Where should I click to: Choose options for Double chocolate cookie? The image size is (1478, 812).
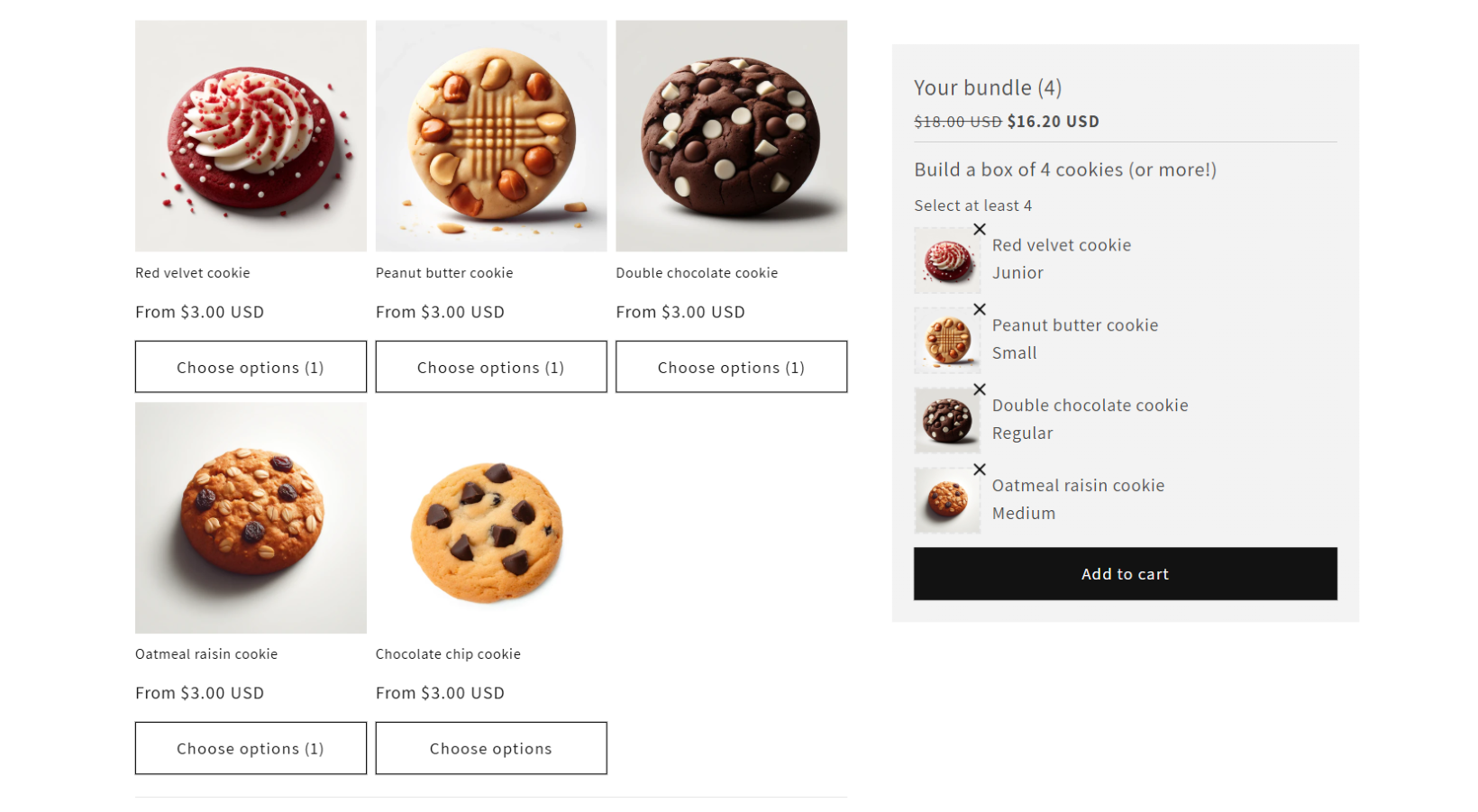coord(731,367)
